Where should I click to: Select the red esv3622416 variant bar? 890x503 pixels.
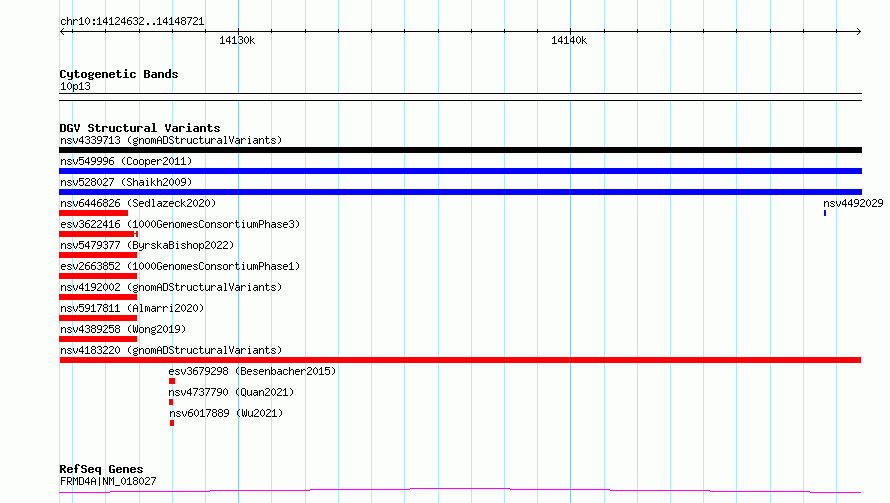99,234
